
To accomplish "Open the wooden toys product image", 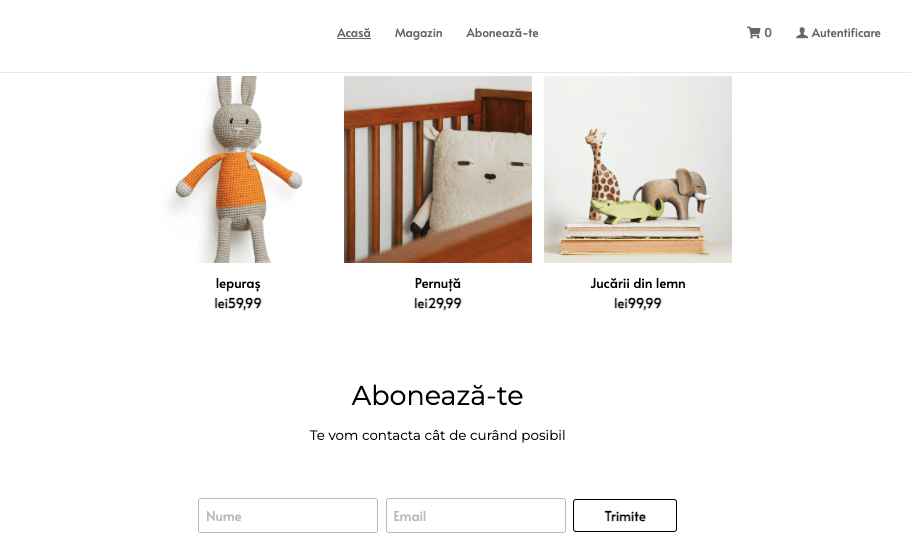I will (x=638, y=169).
